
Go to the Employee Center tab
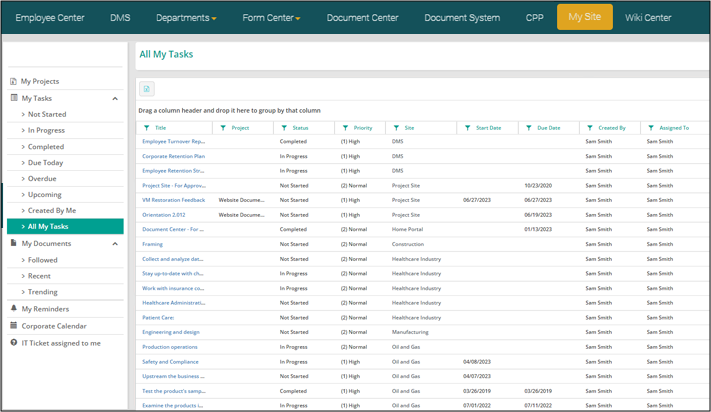coord(50,18)
